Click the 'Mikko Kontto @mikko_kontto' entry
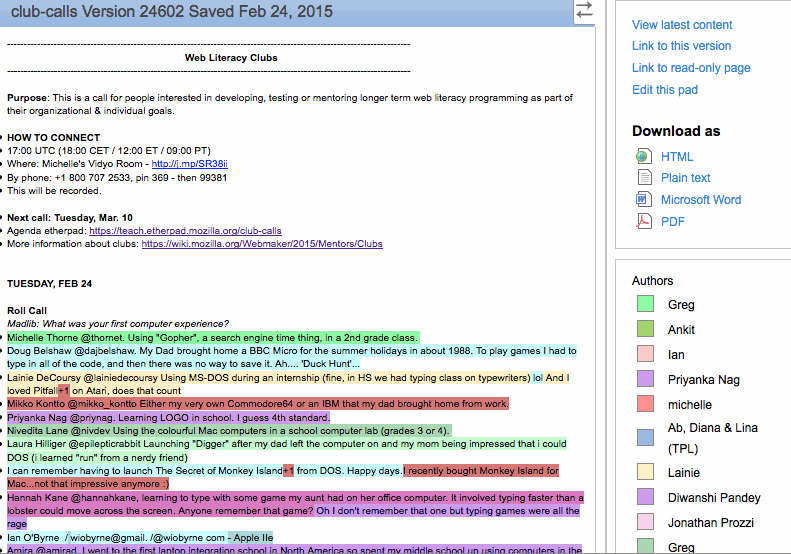Viewport: 791px width, 554px height. [x=258, y=404]
